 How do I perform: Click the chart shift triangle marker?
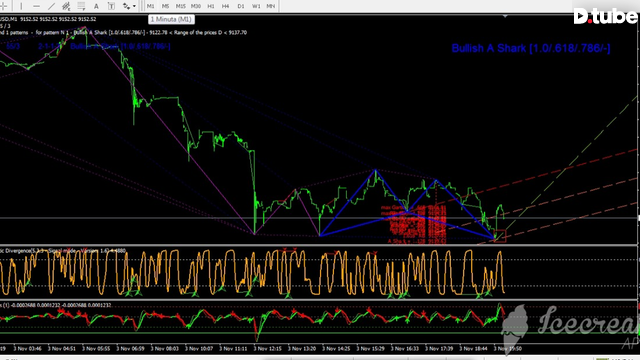point(505,16)
